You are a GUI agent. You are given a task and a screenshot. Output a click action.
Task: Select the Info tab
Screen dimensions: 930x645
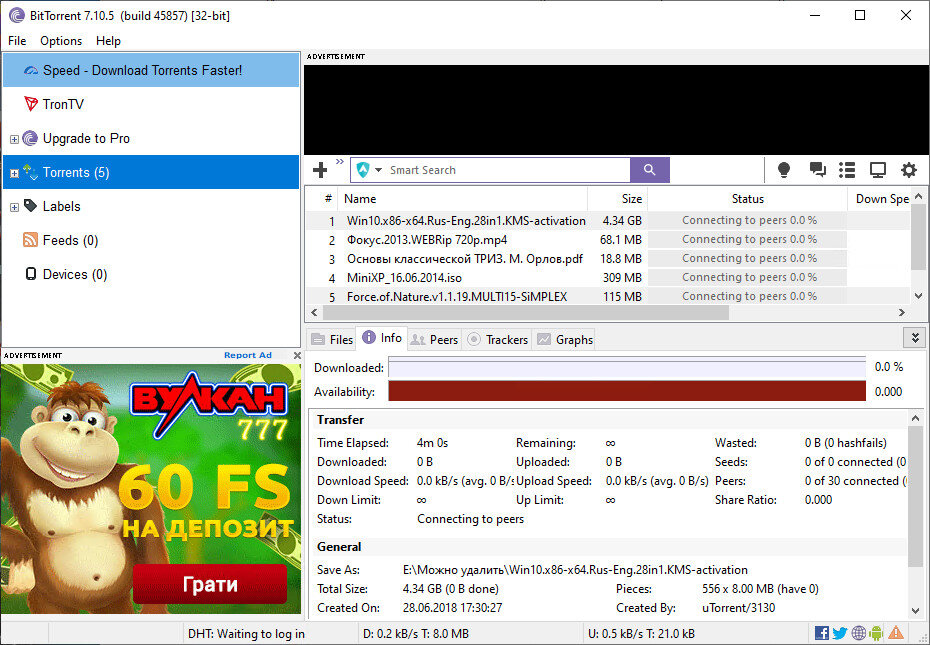point(382,338)
